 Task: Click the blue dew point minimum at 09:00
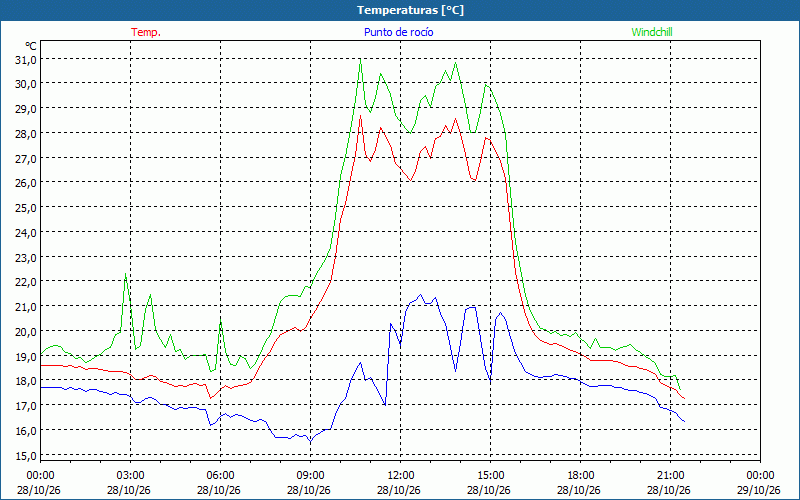(x=310, y=442)
